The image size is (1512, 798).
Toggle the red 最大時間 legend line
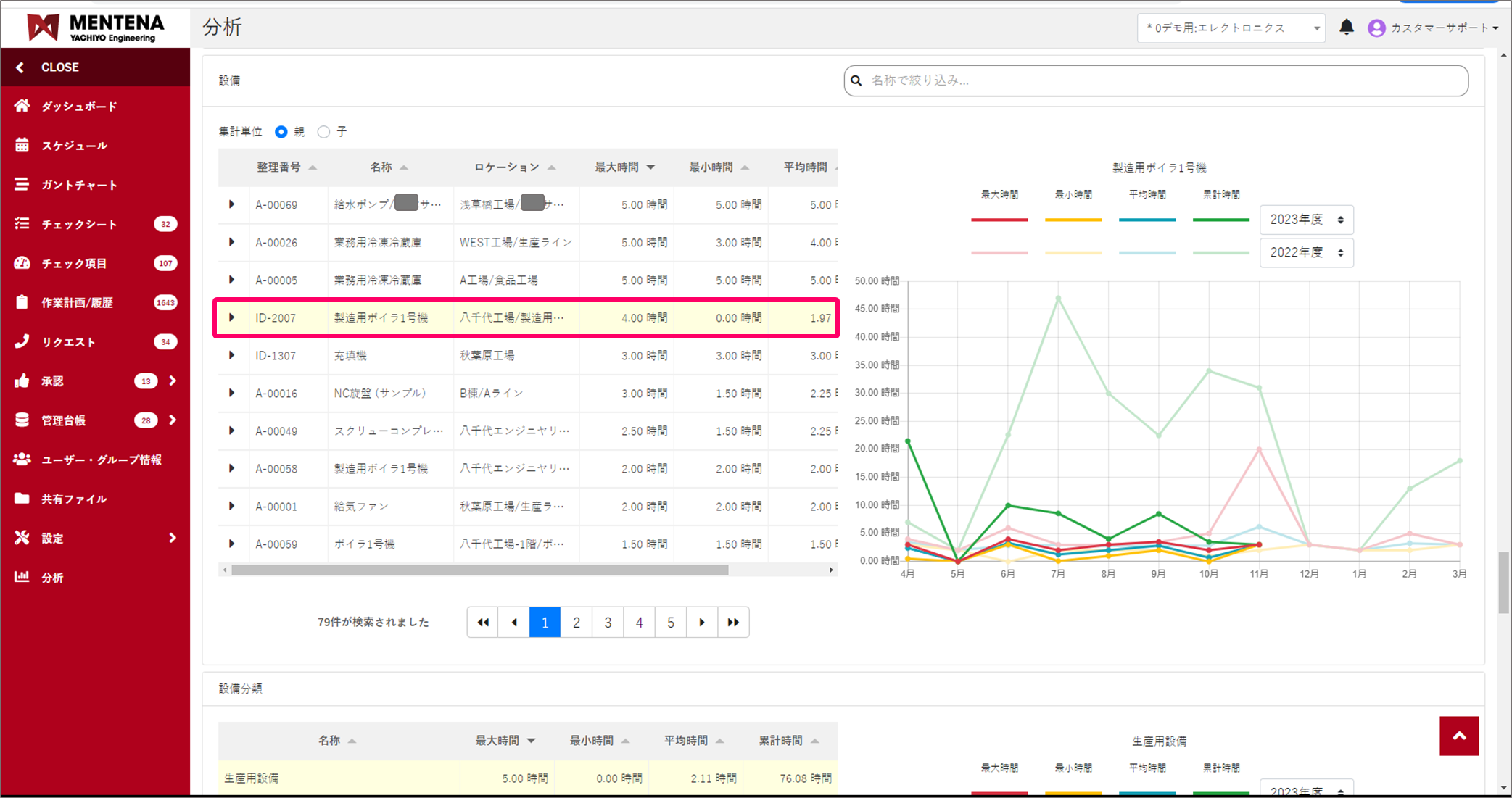tap(999, 219)
